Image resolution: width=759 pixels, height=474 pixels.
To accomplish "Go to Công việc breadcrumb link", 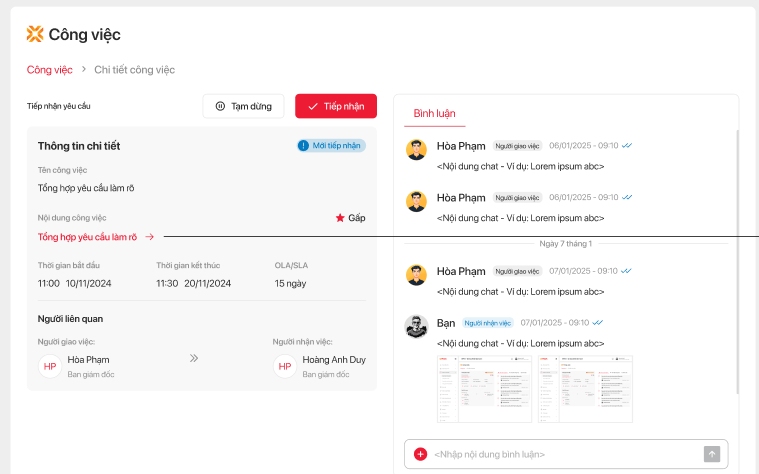I will 49,70.
